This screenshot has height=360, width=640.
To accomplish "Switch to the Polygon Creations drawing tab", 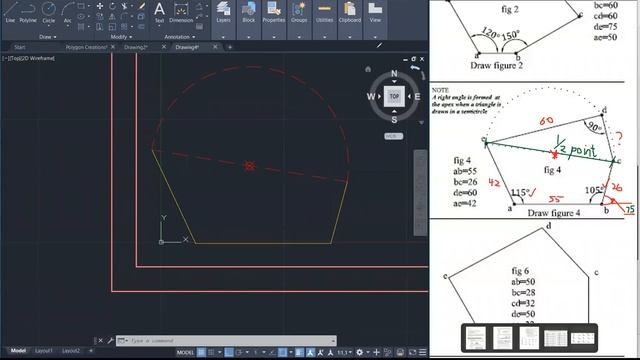I will (86, 47).
